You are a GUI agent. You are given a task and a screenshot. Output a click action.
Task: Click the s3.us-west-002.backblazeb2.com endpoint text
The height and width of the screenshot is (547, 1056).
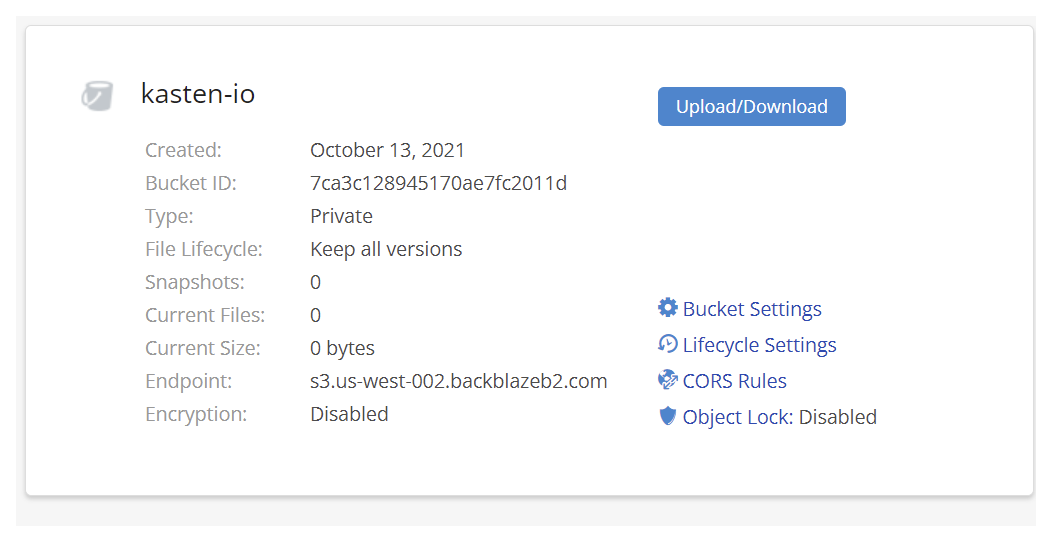click(459, 381)
